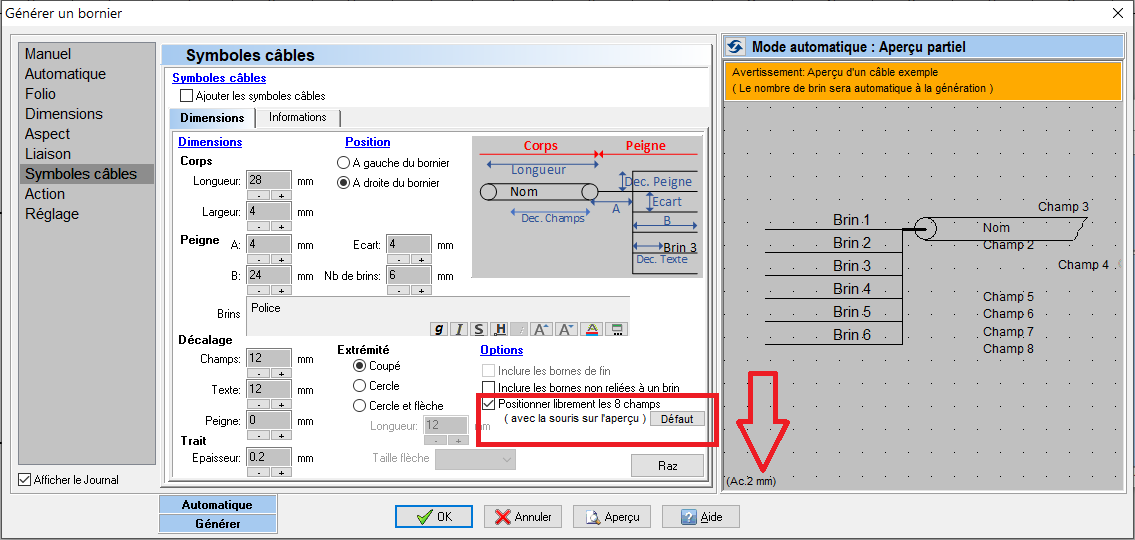1135x540 pixels.
Task: Decrease font size with A-down icon
Action: click(567, 329)
